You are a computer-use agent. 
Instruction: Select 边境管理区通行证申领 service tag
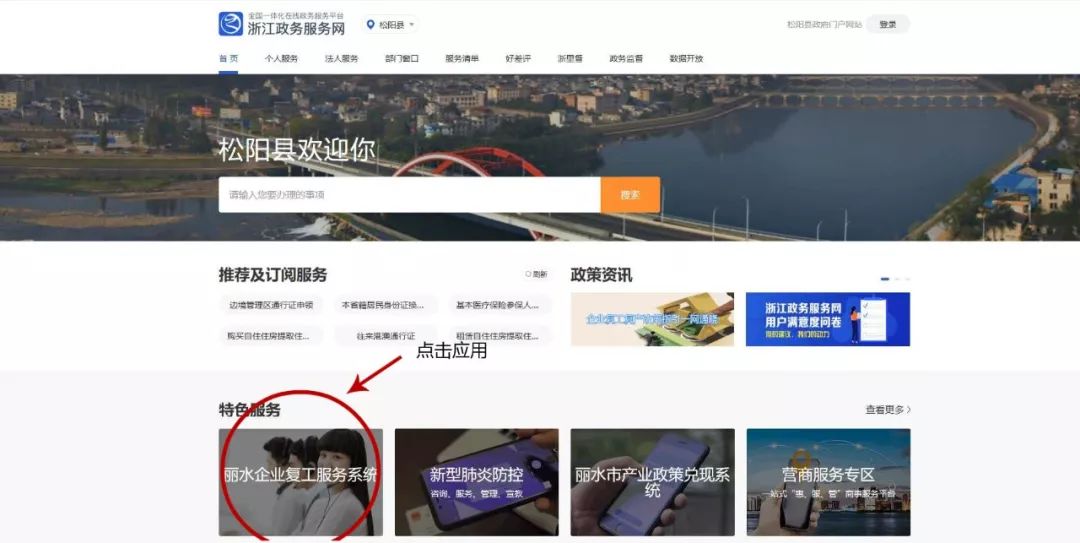click(x=271, y=305)
